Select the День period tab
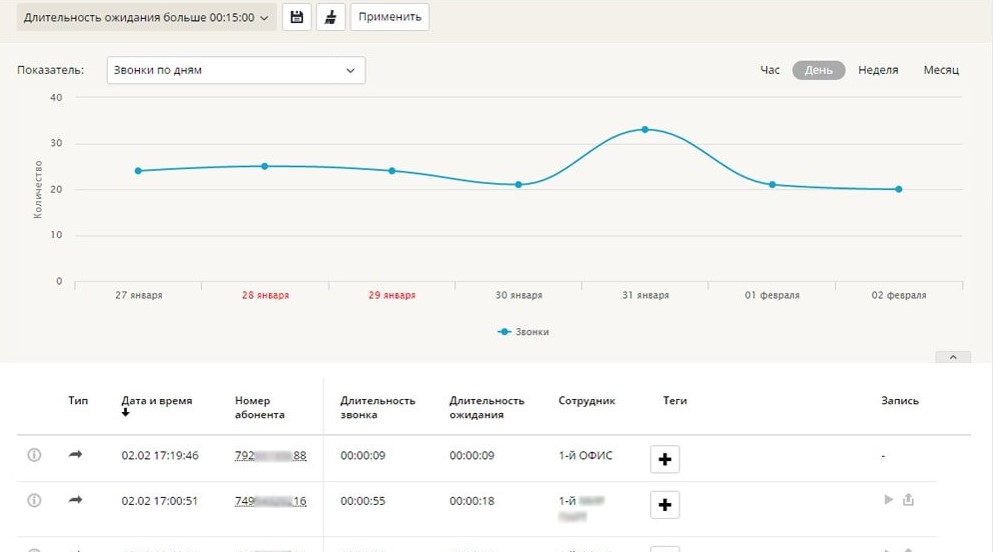This screenshot has height=552, width=993. tap(818, 70)
